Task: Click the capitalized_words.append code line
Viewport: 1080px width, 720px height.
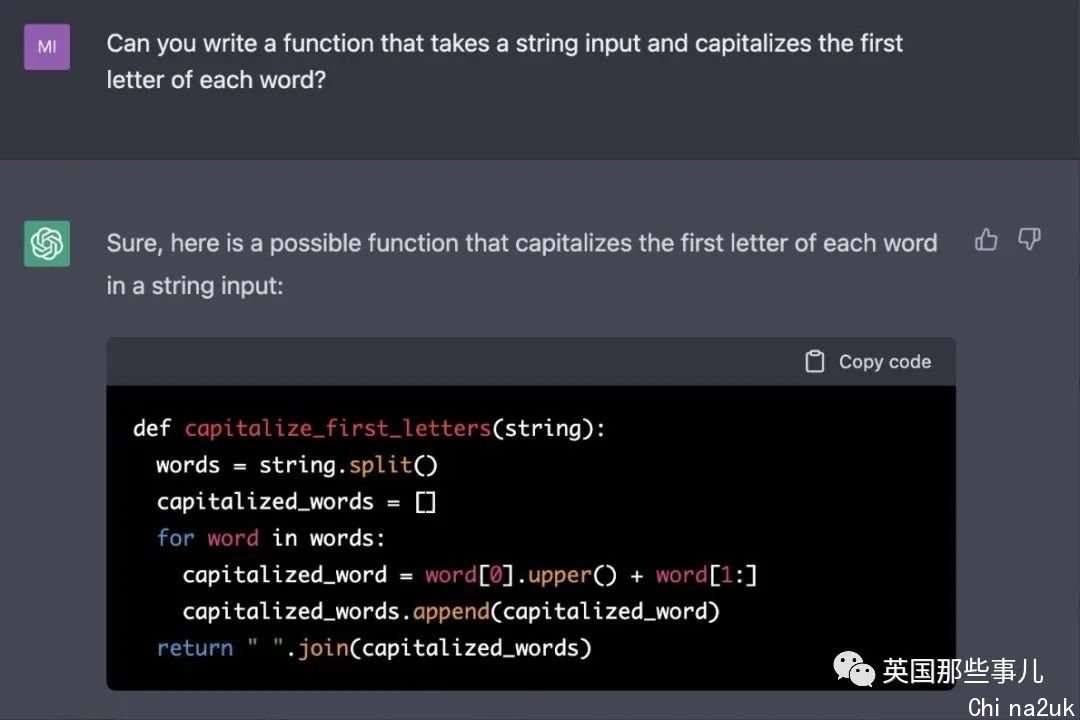Action: 451,611
